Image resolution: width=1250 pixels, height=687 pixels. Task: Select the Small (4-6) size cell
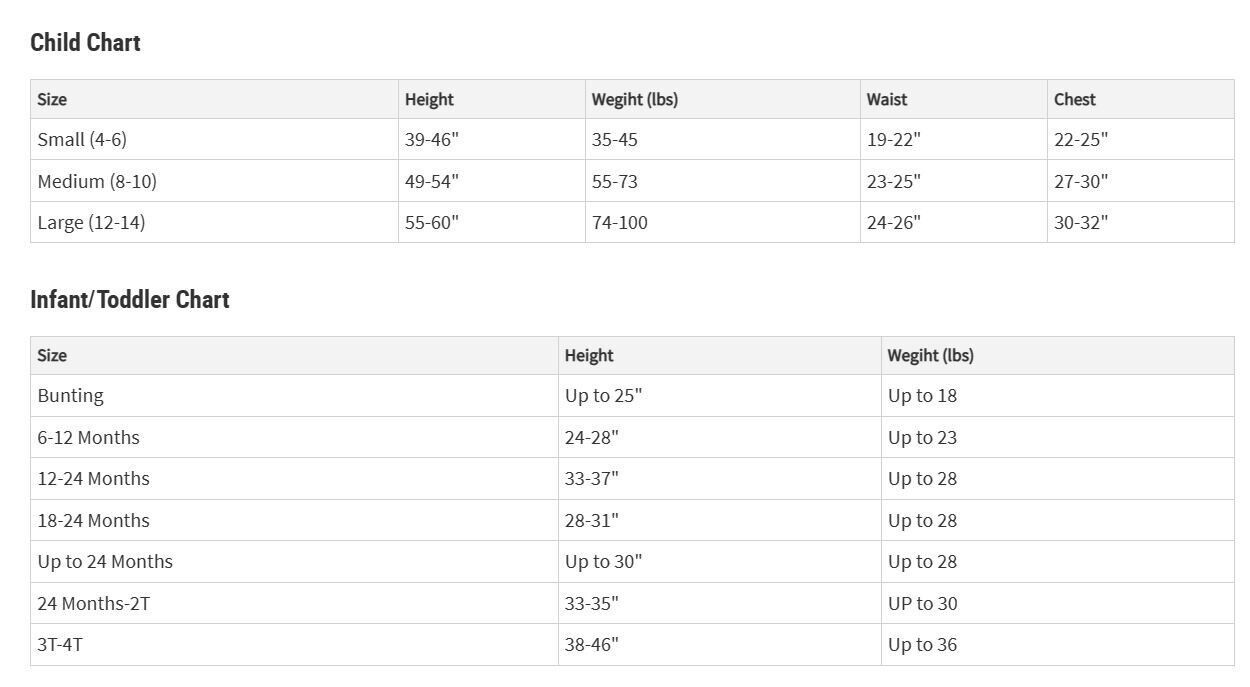[x=214, y=139]
